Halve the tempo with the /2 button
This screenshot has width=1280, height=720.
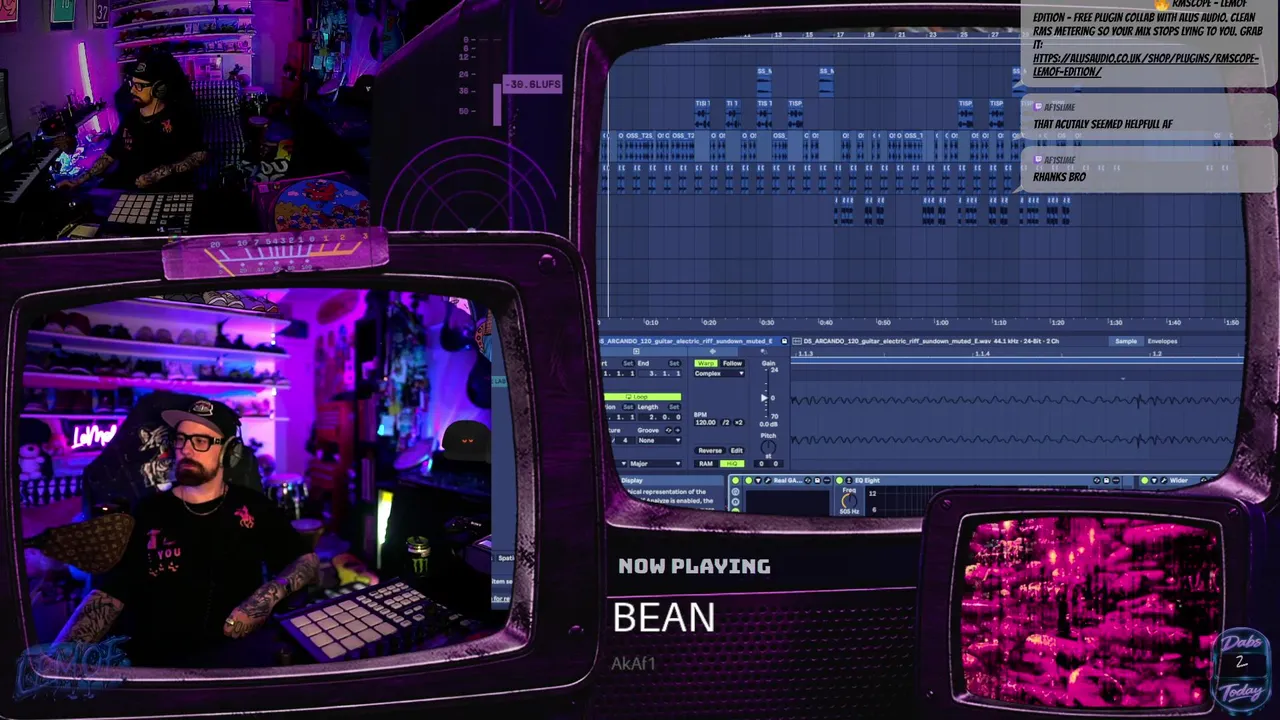pos(725,422)
